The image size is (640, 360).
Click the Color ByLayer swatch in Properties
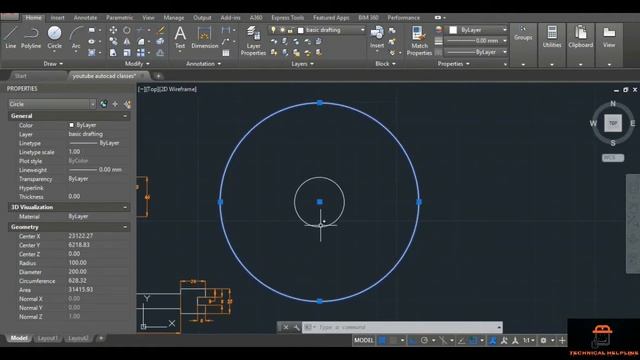71,125
